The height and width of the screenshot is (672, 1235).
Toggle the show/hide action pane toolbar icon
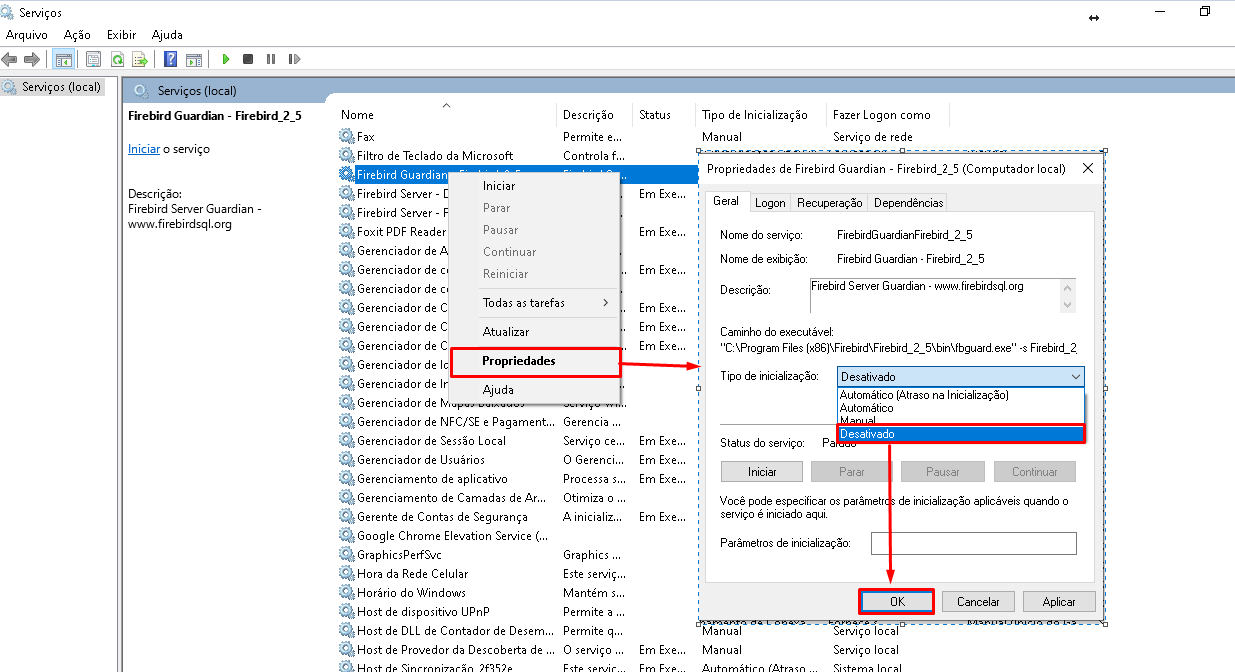click(x=194, y=59)
